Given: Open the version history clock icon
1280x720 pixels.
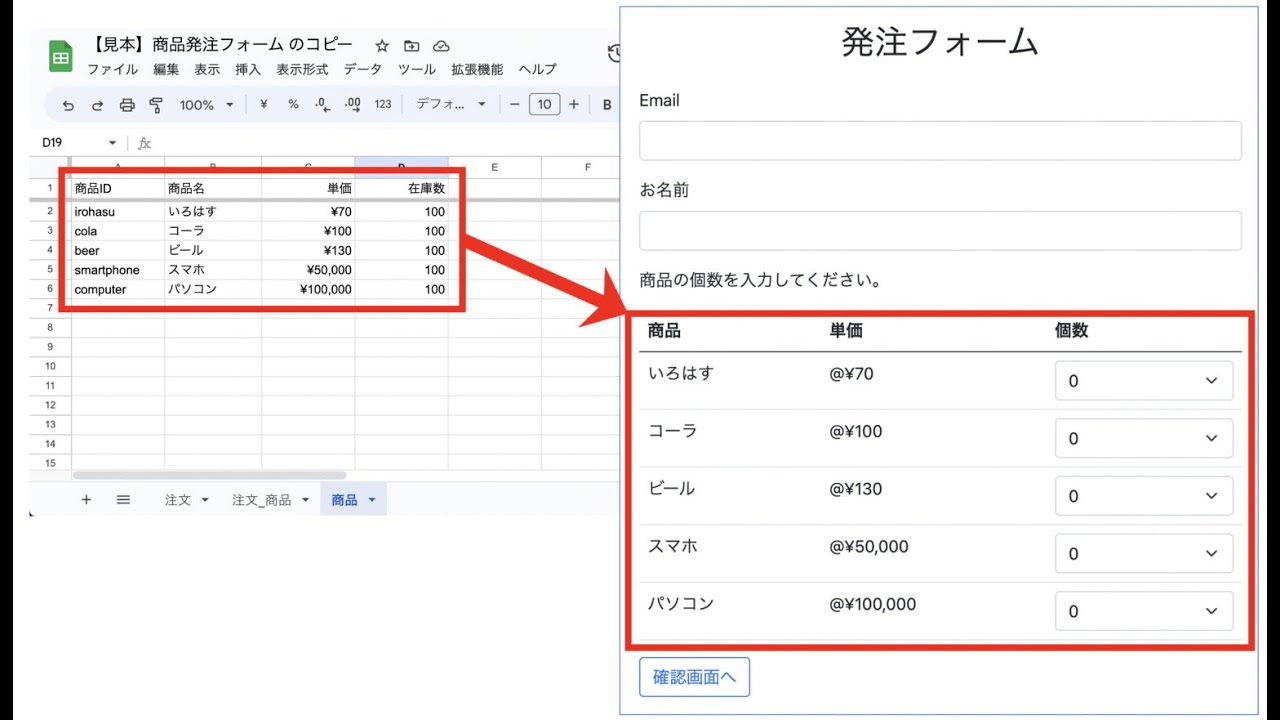Looking at the screenshot, I should 615,53.
